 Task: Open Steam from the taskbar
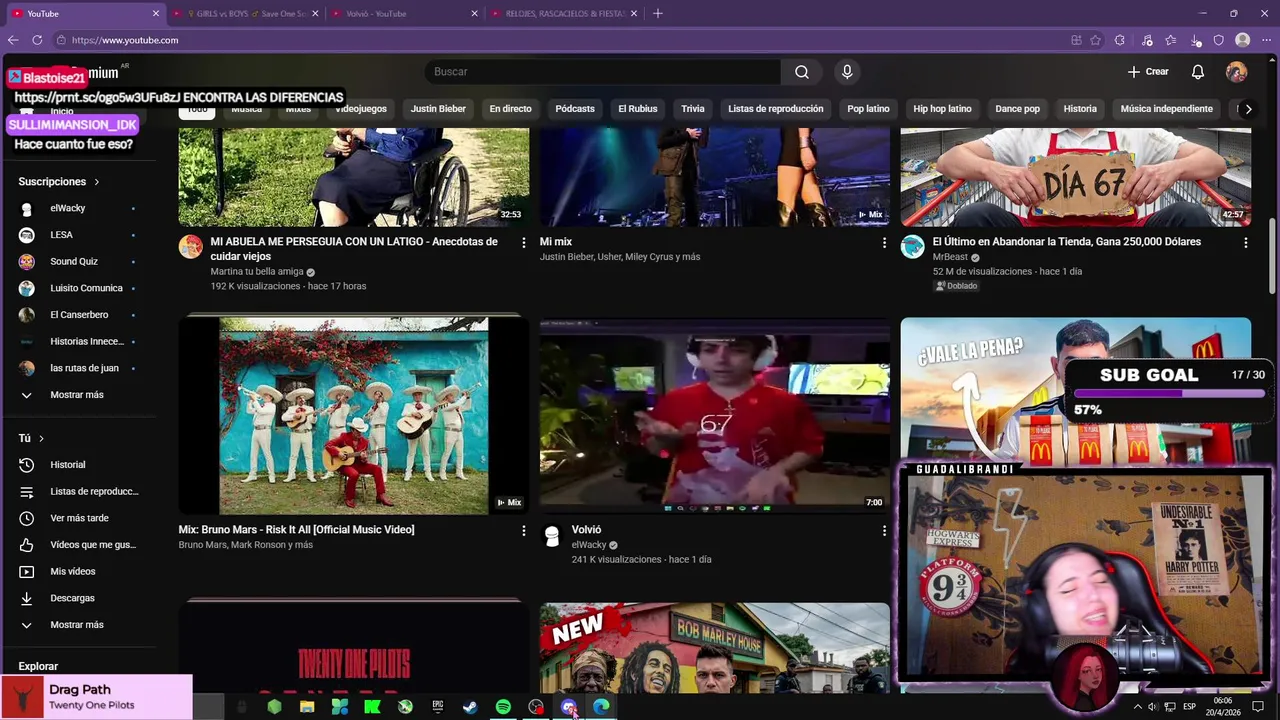tap(470, 707)
